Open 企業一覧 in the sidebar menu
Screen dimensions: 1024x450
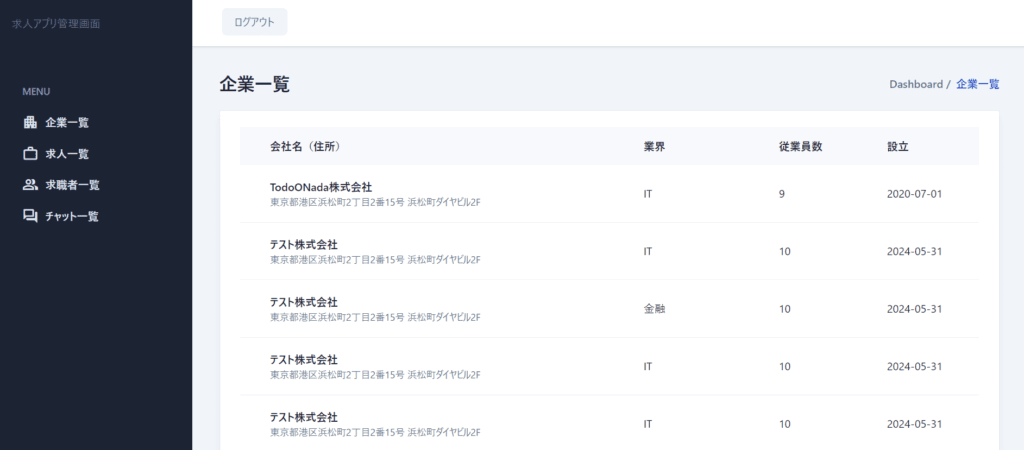[67, 123]
